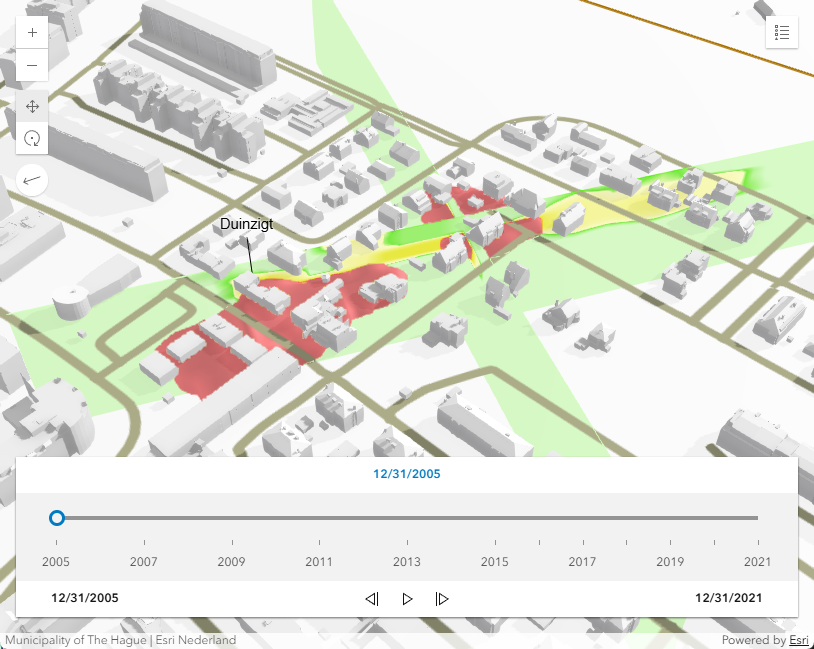Reset the compass orientation

(32, 179)
